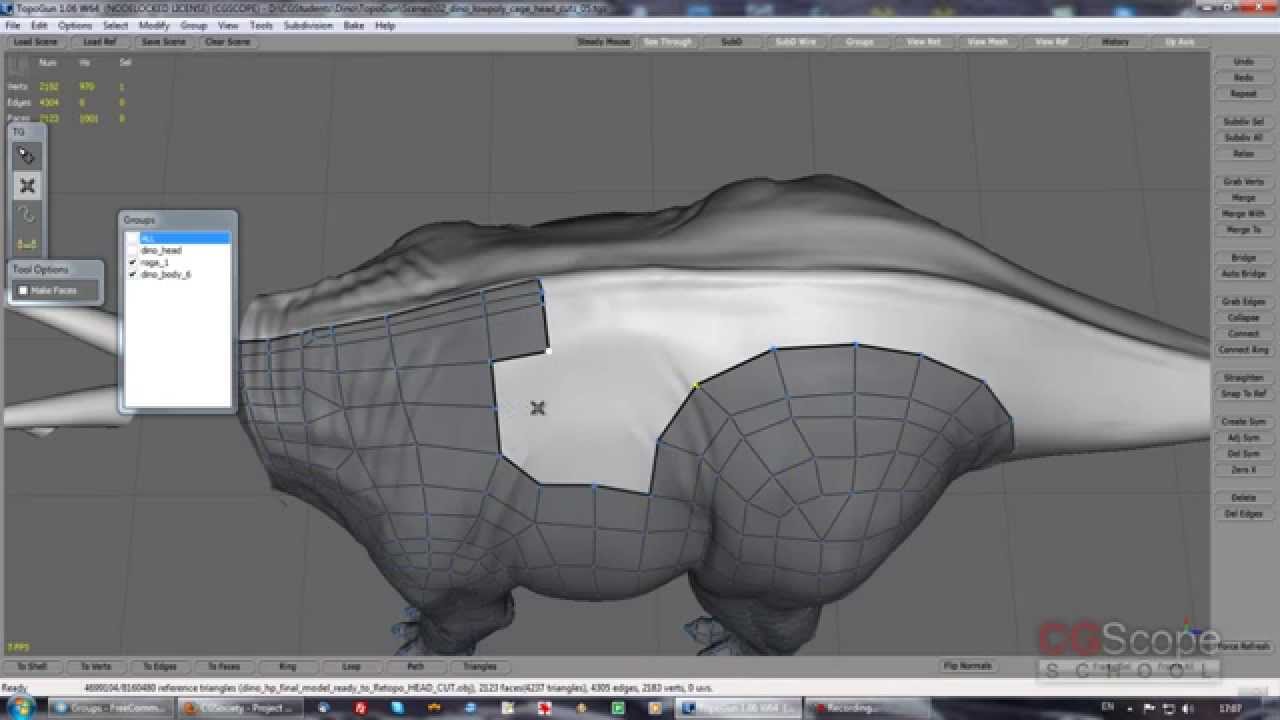Toggle See Through display
The image size is (1280, 720).
point(668,42)
